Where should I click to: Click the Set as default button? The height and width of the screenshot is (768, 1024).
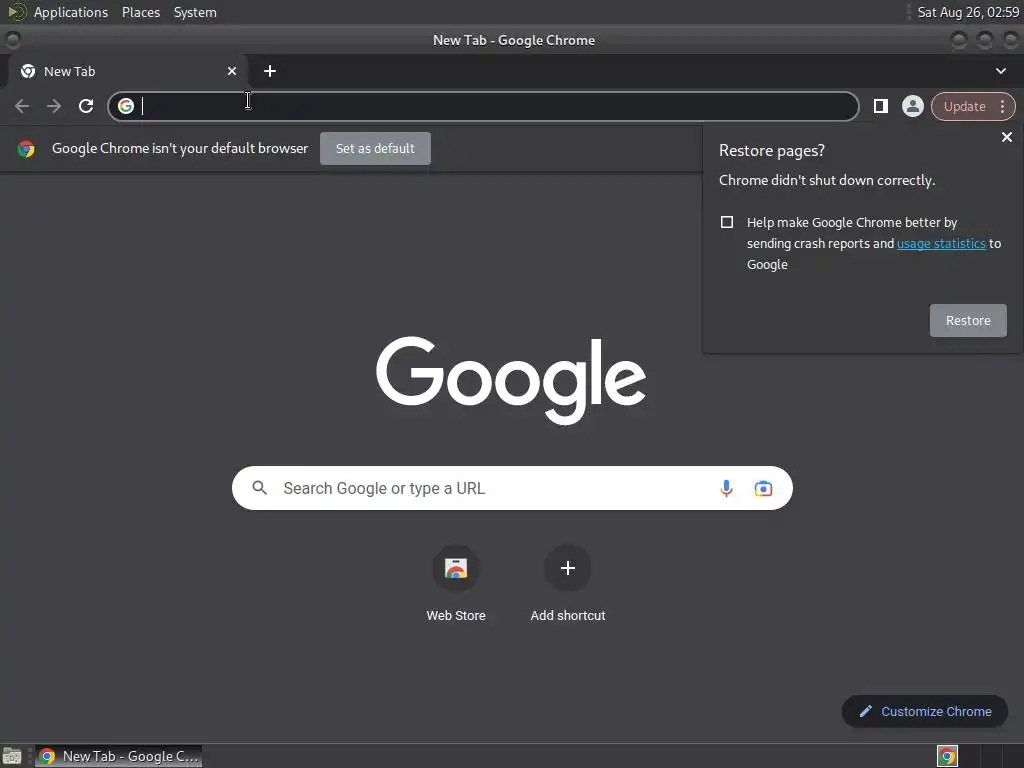pyautogui.click(x=375, y=148)
